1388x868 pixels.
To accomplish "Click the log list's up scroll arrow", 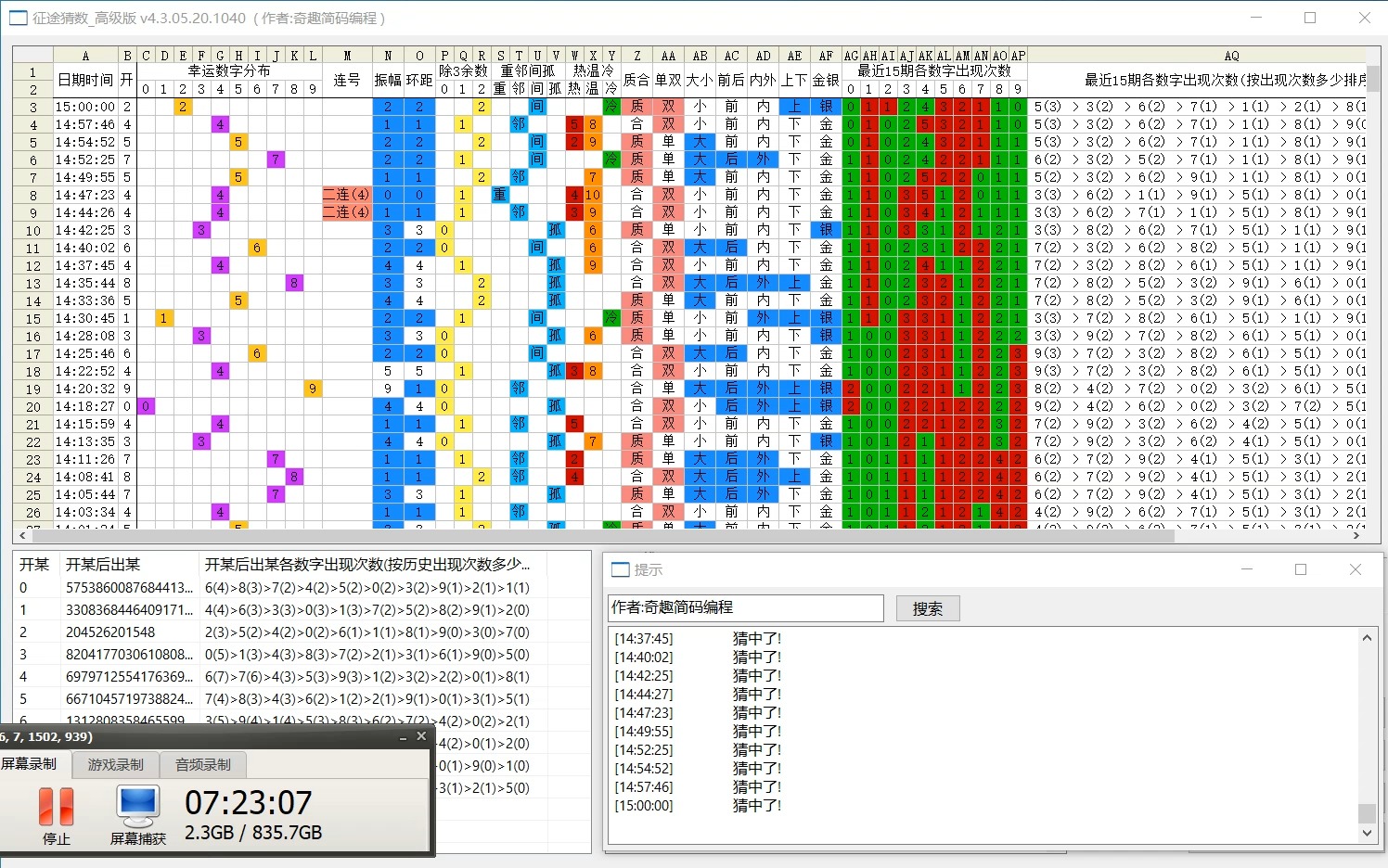I will point(1367,638).
